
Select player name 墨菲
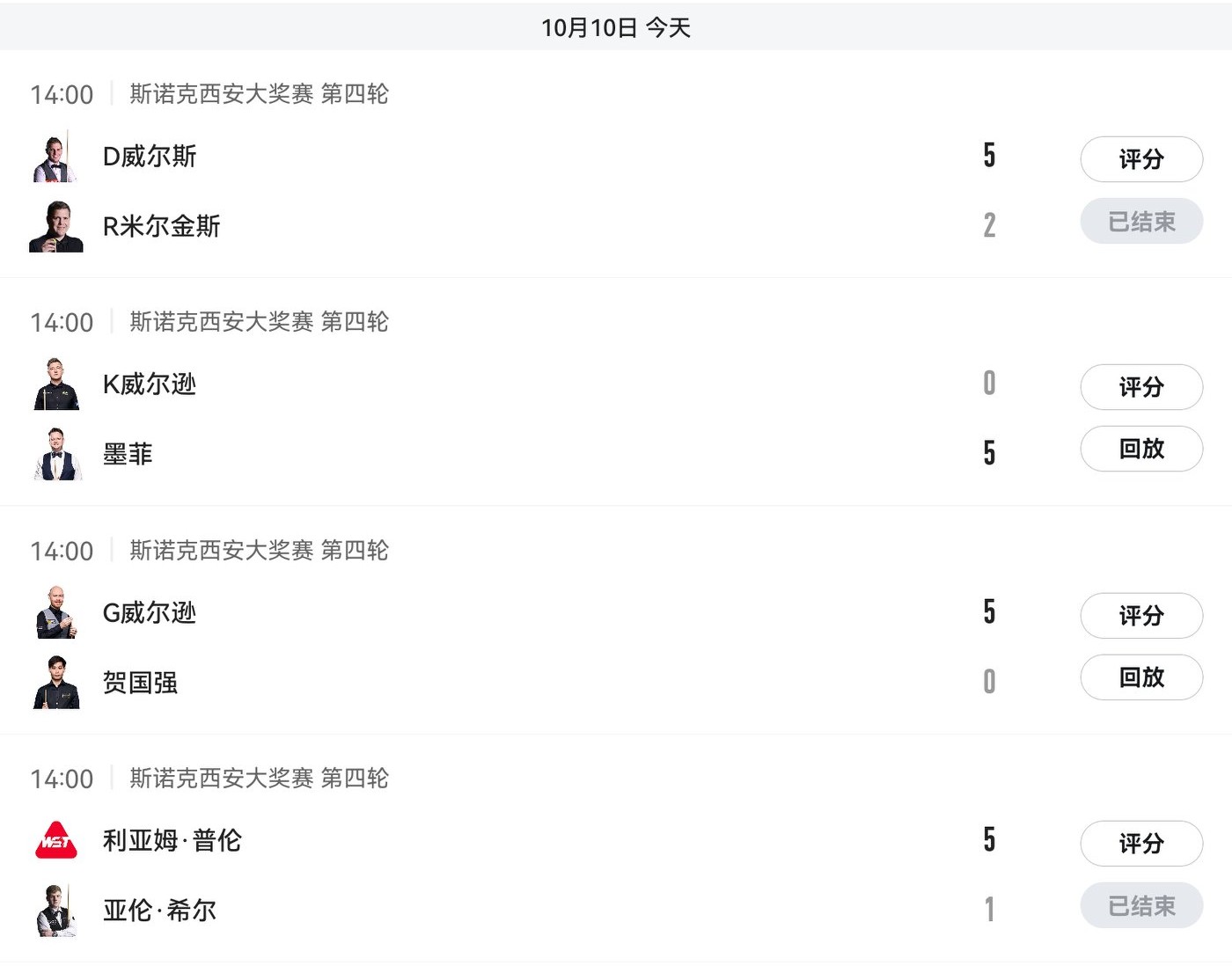[x=128, y=455]
